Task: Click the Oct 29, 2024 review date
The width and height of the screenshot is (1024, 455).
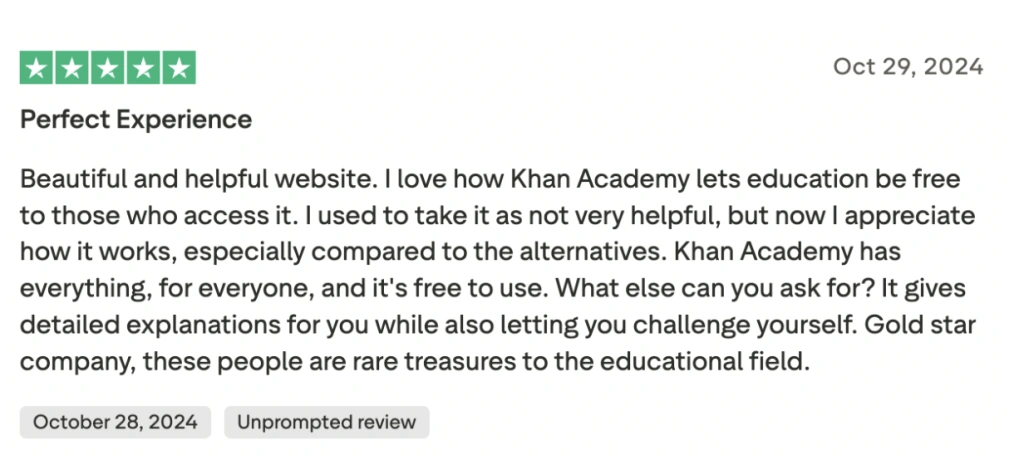Action: (908, 67)
